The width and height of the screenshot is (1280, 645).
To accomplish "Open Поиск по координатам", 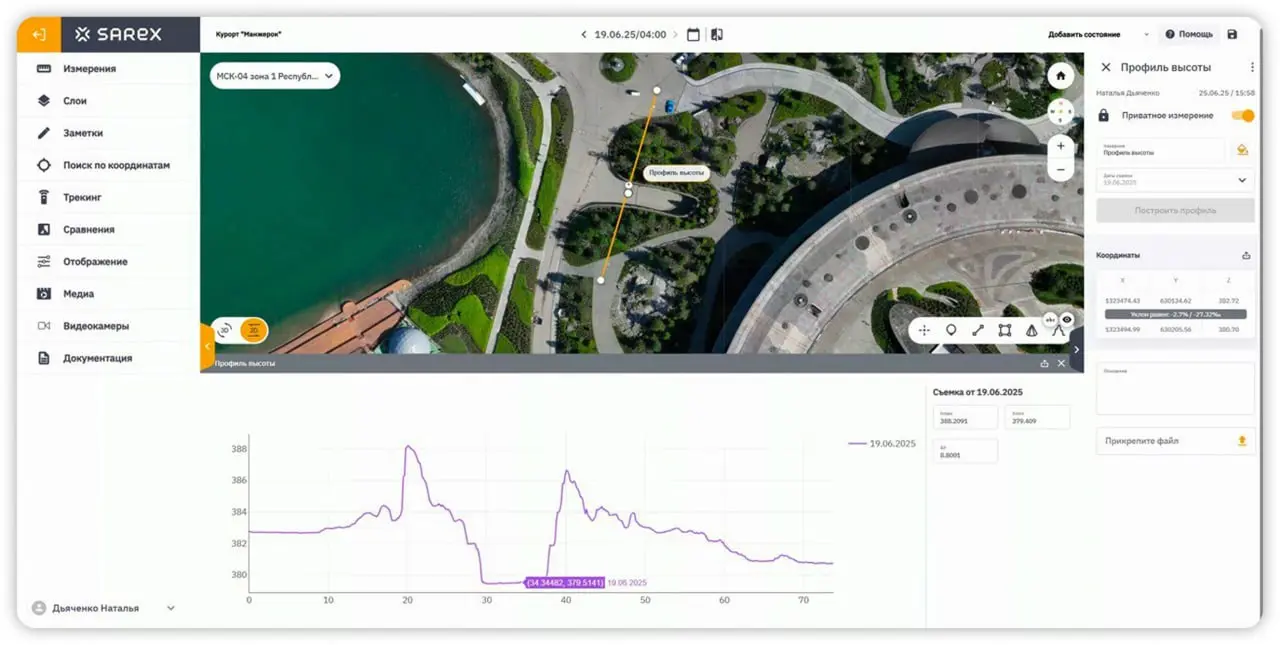I will point(108,165).
